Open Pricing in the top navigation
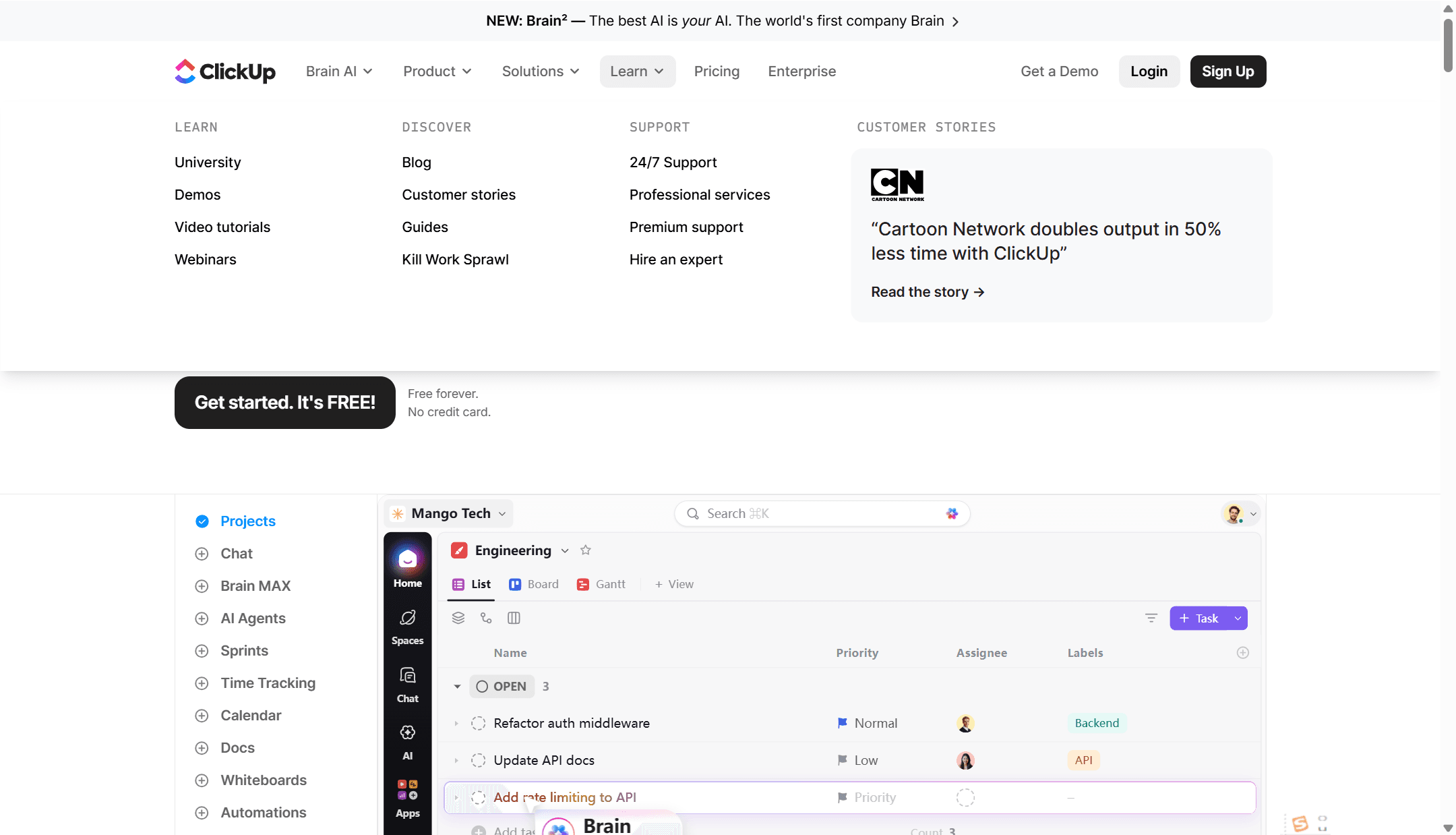 [x=717, y=71]
